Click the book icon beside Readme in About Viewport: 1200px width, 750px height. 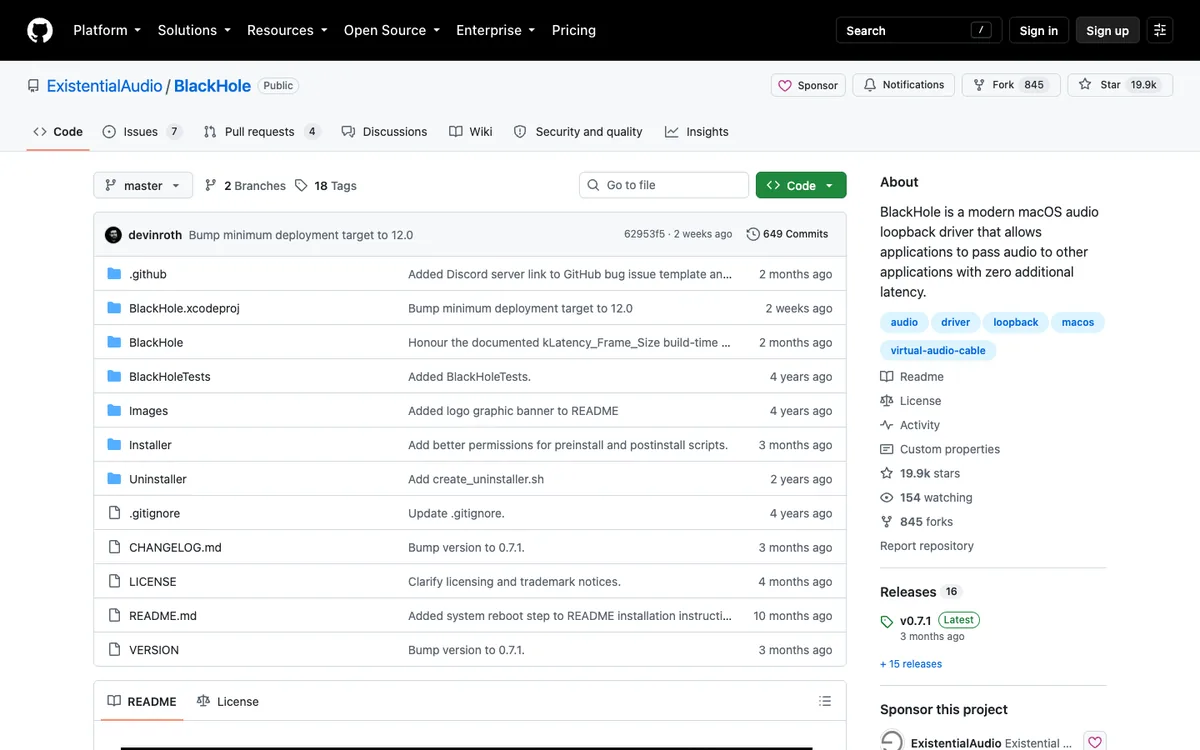pos(887,377)
